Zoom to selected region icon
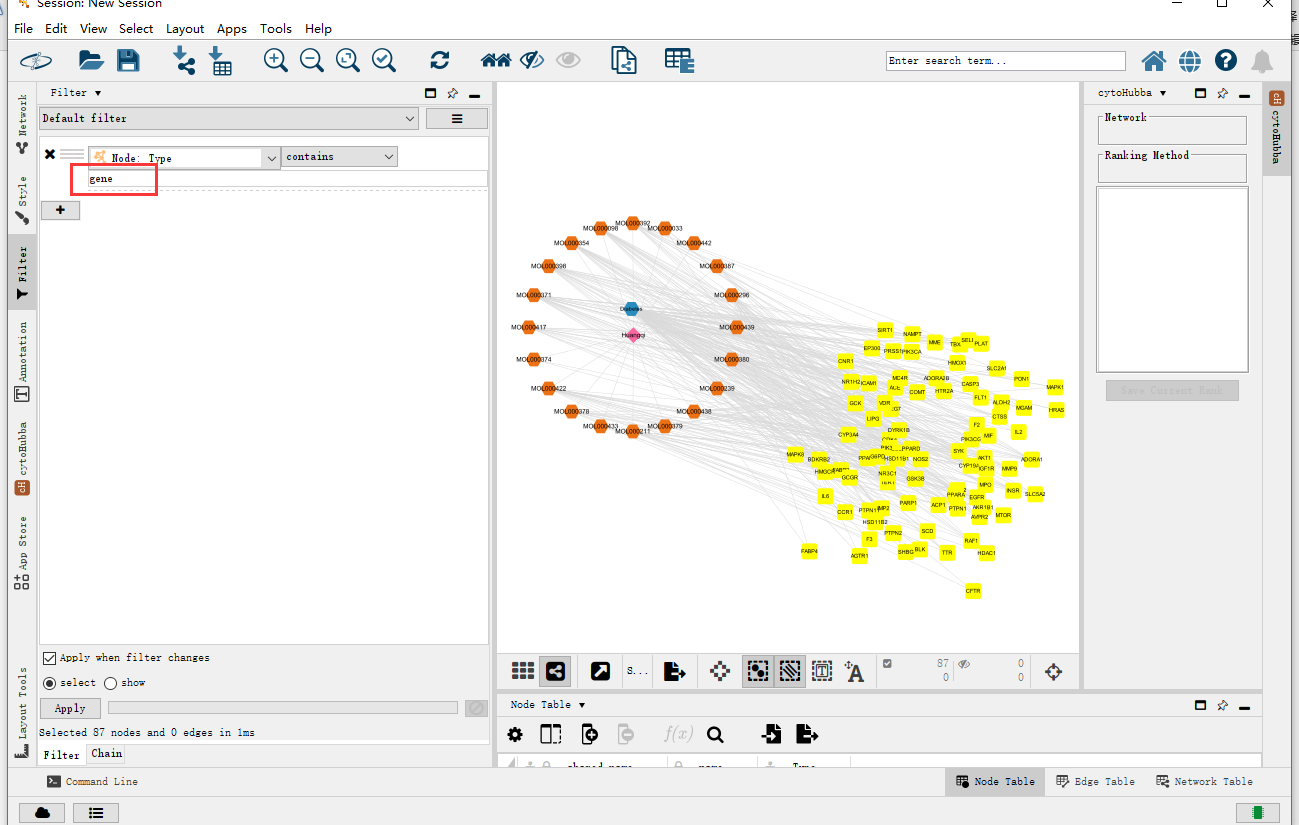1299x825 pixels. tap(384, 60)
